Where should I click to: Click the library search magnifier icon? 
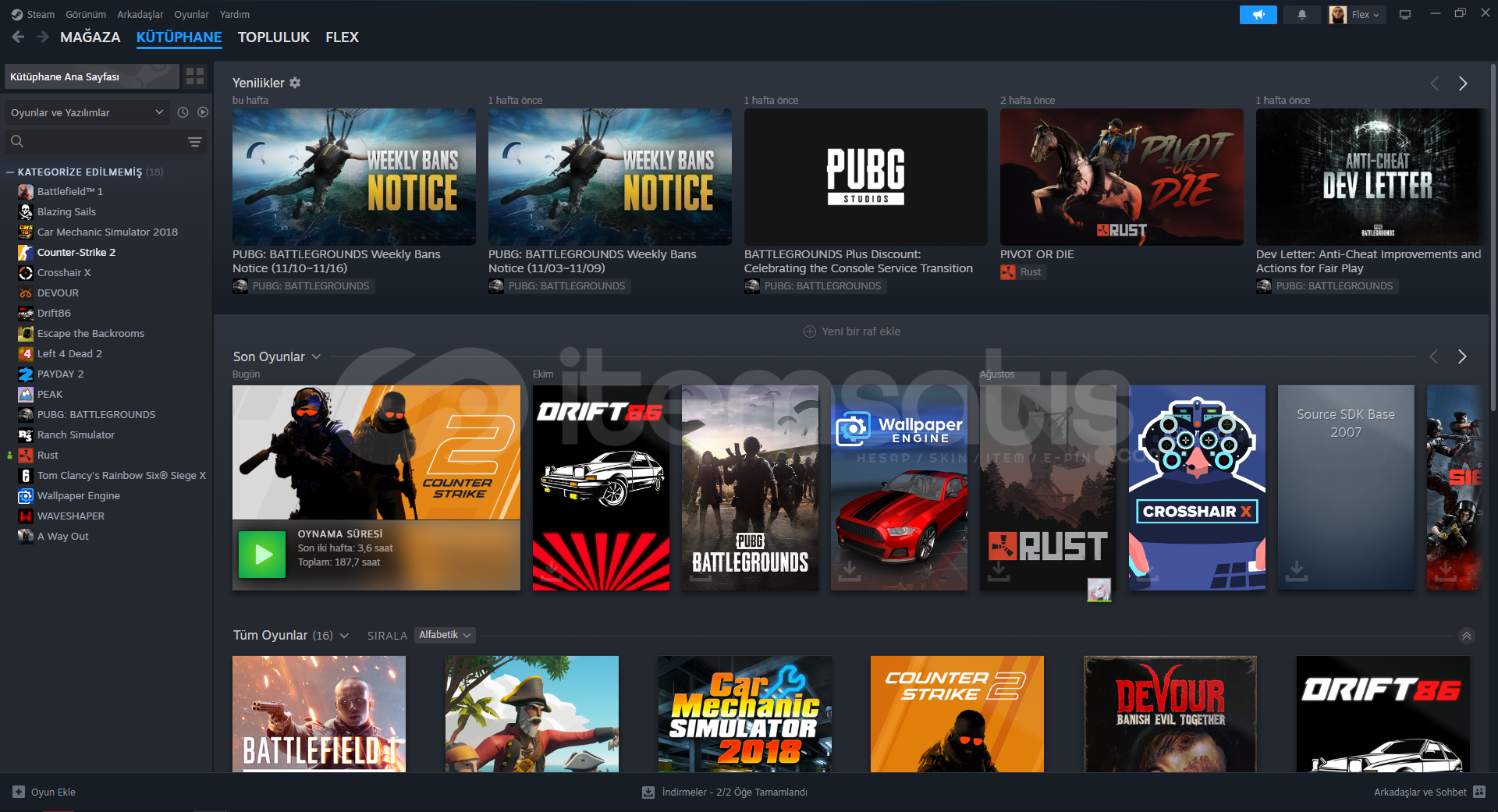tap(17, 141)
